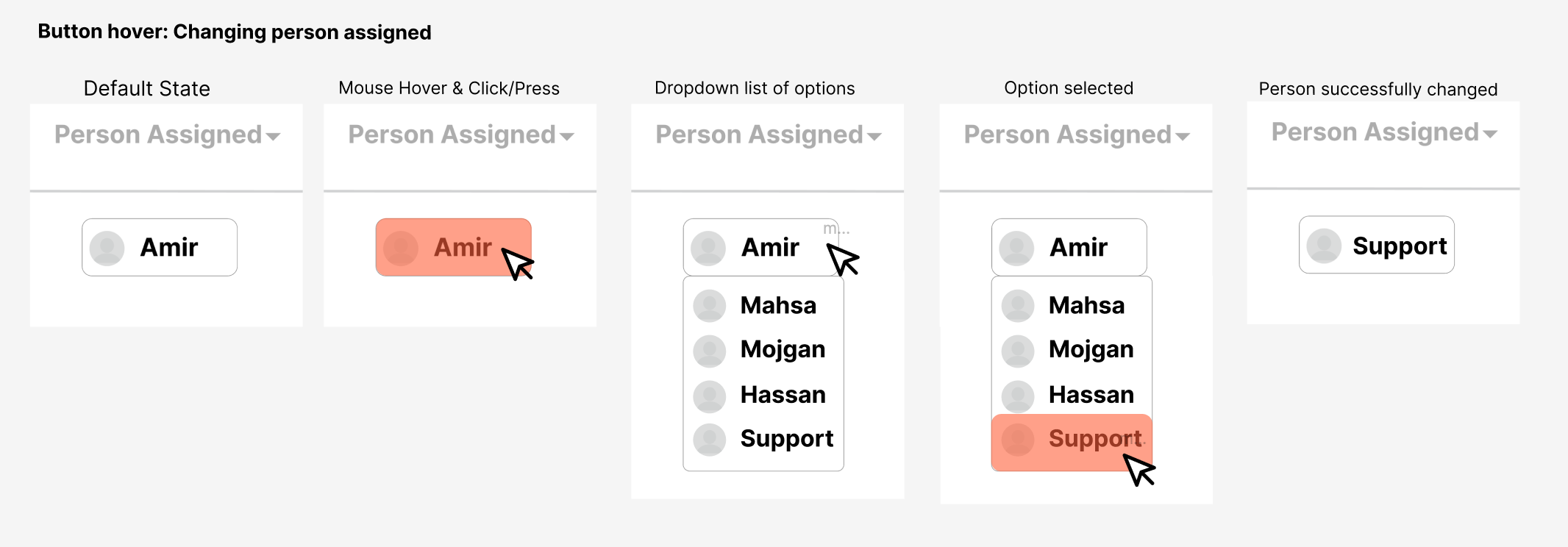The image size is (1568, 547).
Task: Open Person Assigned caret under Mouse Hover & Click/Press
Action: click(566, 137)
